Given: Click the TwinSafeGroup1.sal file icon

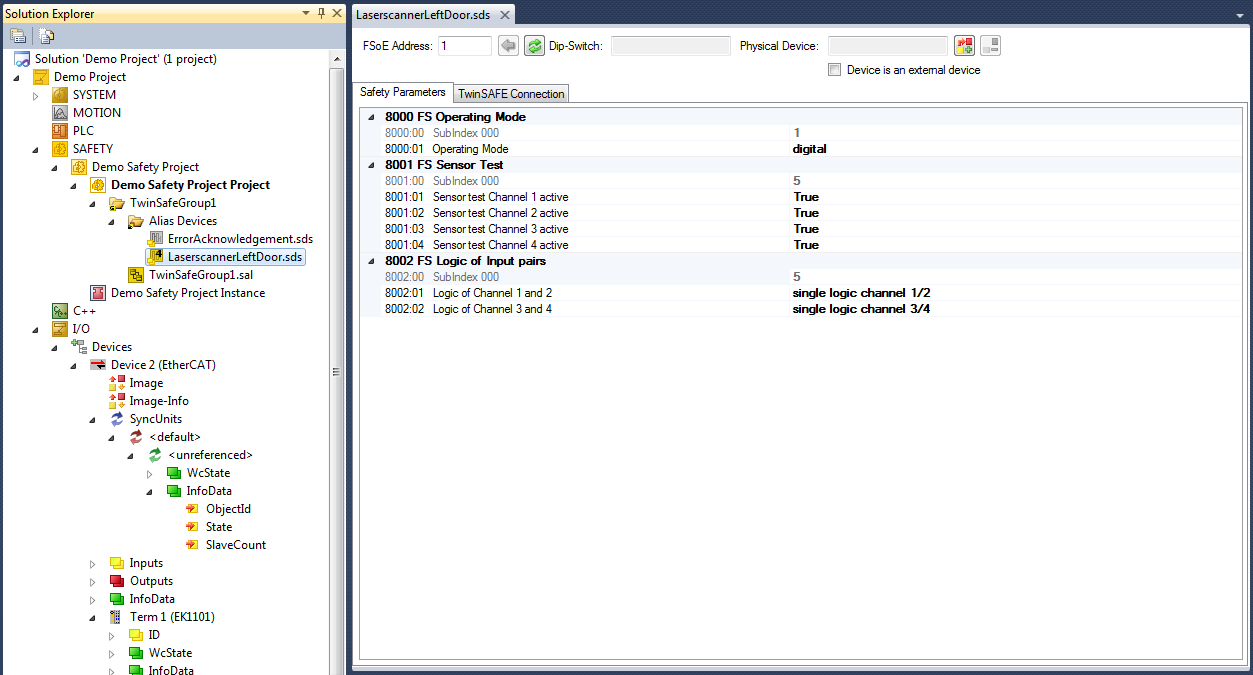Looking at the screenshot, I should click(136, 275).
